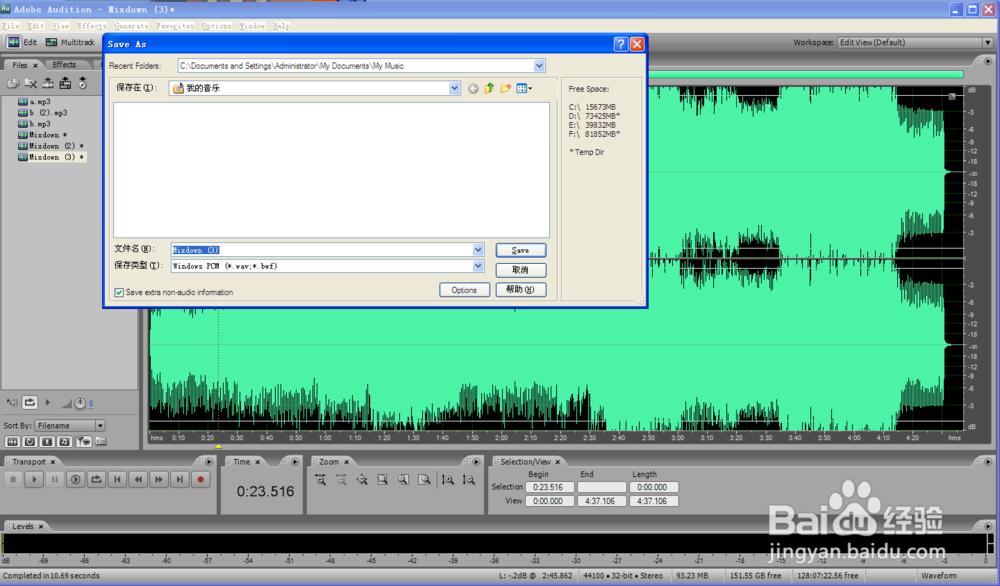Viewport: 1000px width, 586px height.
Task: Open the file name dropdown arrow
Action: click(478, 250)
